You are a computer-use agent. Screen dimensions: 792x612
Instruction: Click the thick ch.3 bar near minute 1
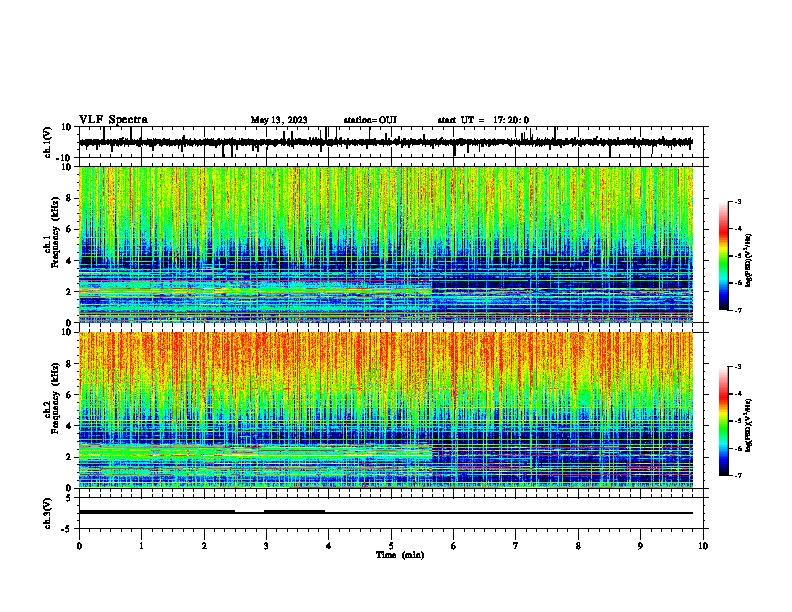(x=157, y=512)
